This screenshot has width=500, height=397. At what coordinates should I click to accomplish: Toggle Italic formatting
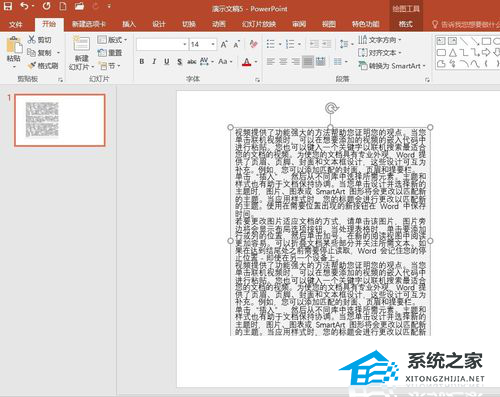pos(154,61)
